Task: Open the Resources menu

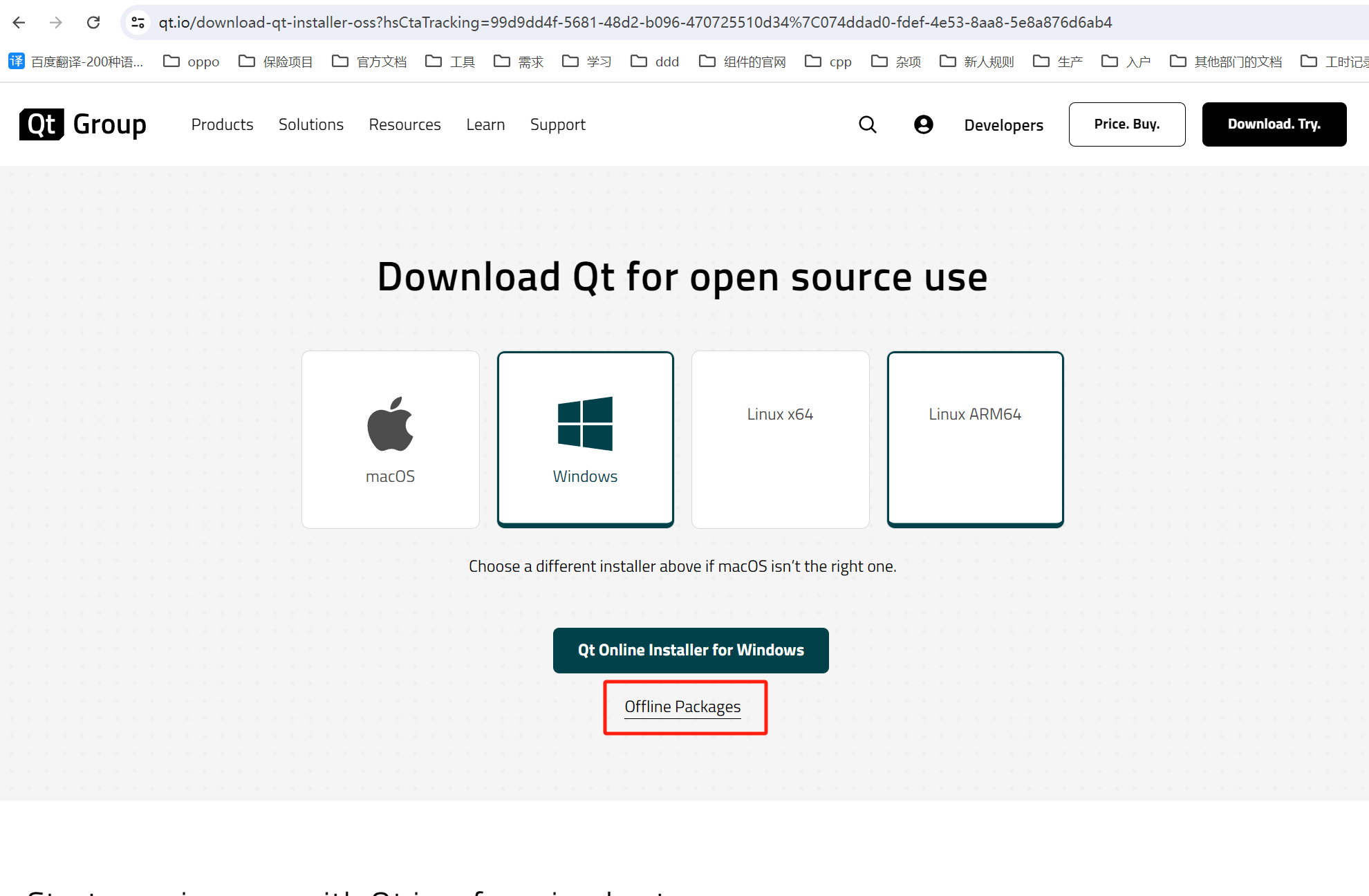Action: [x=404, y=124]
